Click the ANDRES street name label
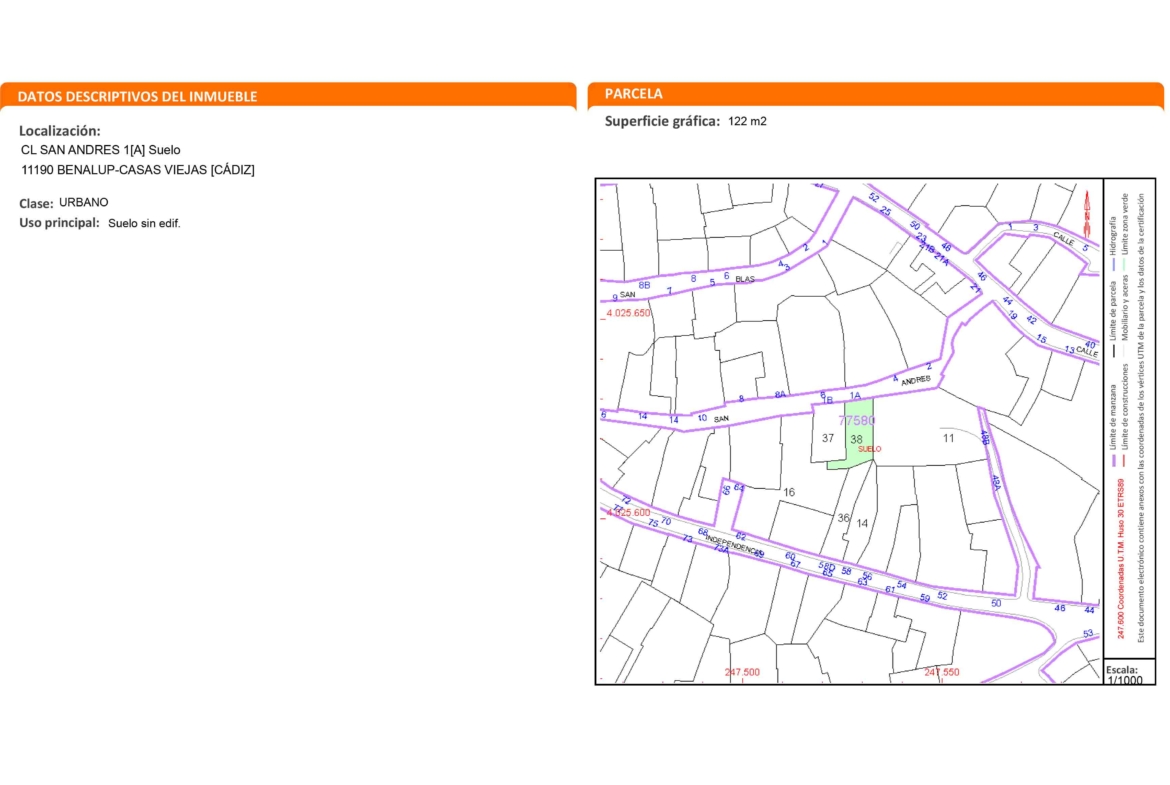Viewport: 1170px width, 785px height. (916, 381)
